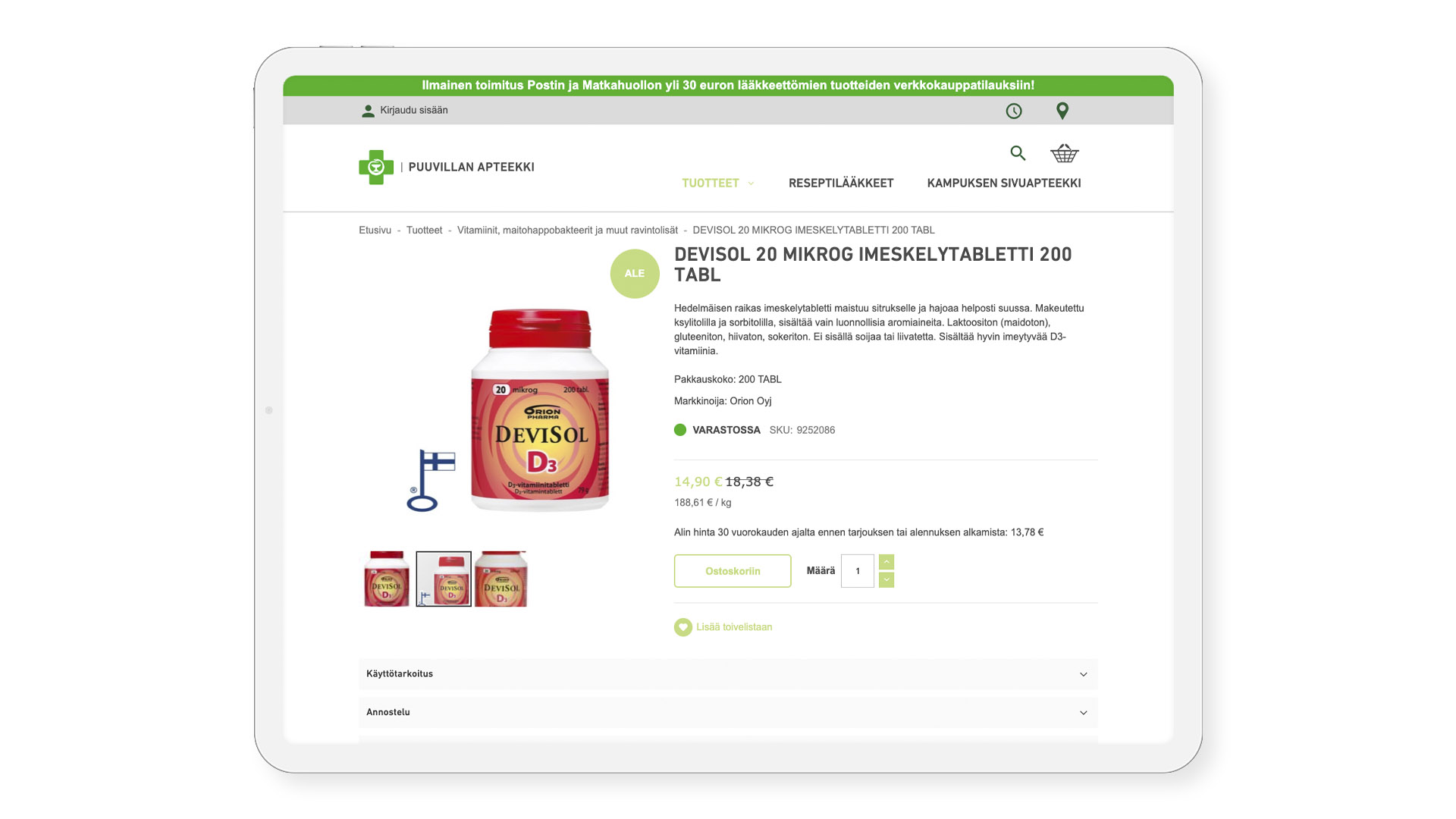Click the Lisää toivelistaan link
Image resolution: width=1456 pixels, height=819 pixels.
734,627
